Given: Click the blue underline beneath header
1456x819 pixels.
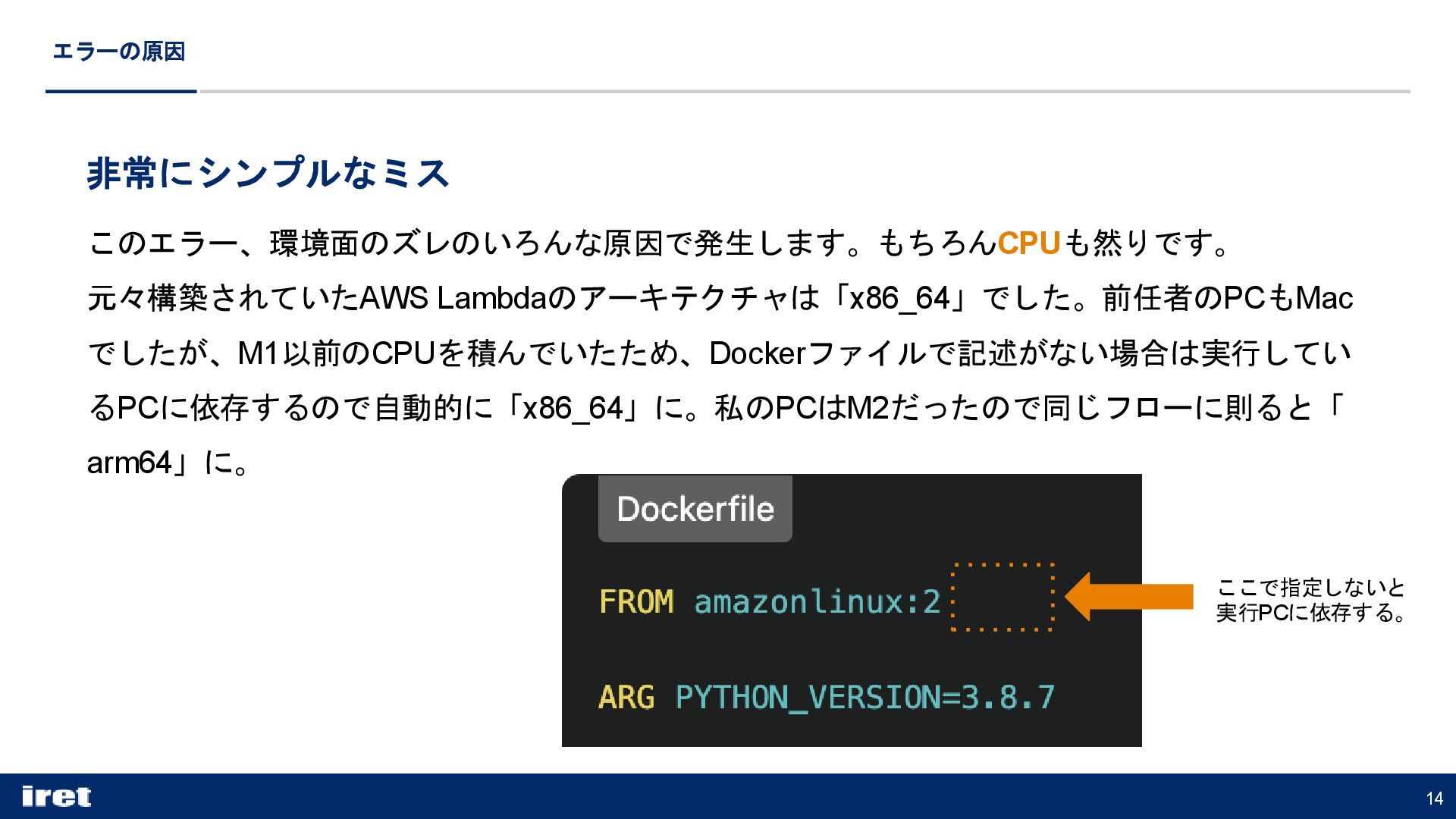Looking at the screenshot, I should click(121, 91).
